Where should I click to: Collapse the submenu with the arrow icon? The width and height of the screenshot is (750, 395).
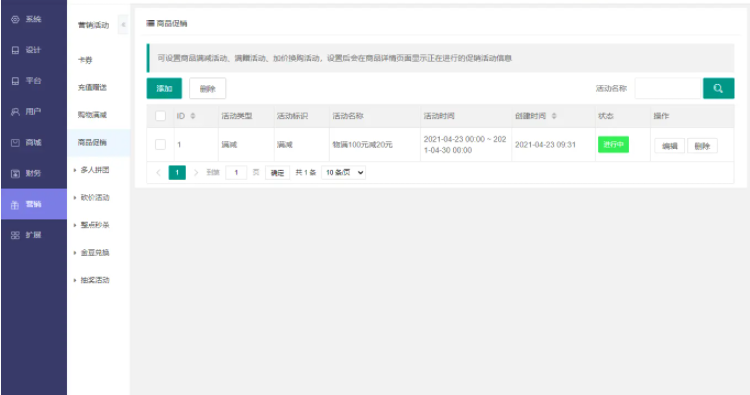click(x=123, y=24)
